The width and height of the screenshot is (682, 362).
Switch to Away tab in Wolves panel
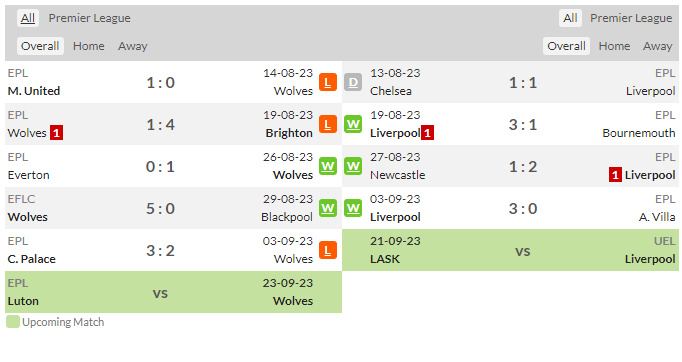click(133, 46)
